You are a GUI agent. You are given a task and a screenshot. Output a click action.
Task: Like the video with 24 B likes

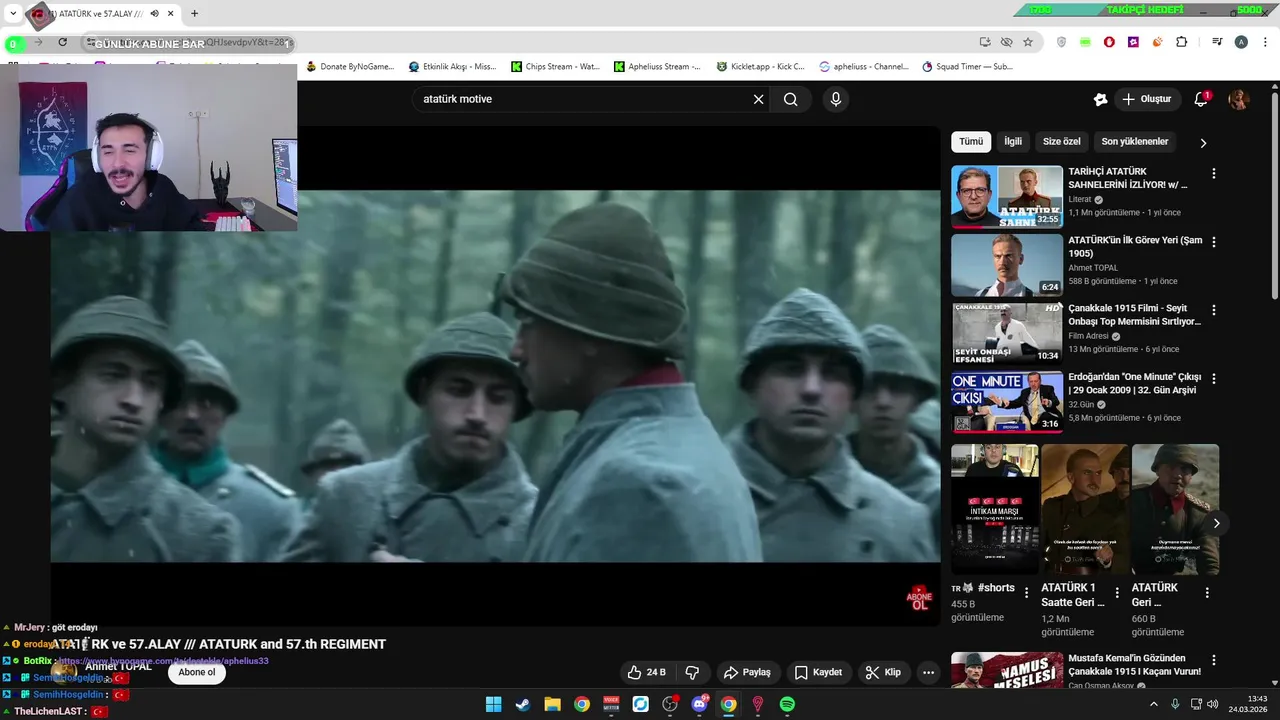tap(646, 672)
